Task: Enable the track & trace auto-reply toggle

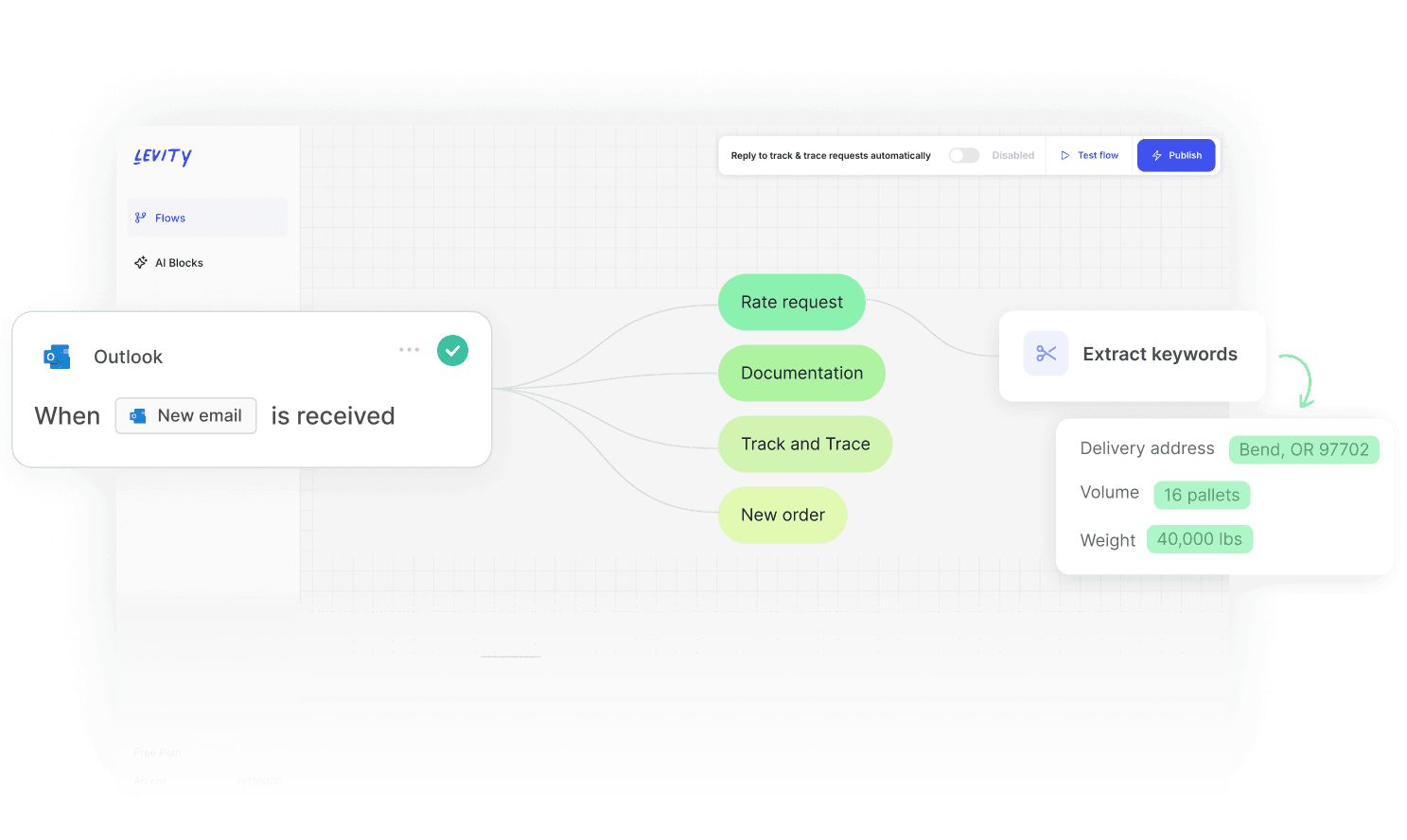Action: click(963, 155)
